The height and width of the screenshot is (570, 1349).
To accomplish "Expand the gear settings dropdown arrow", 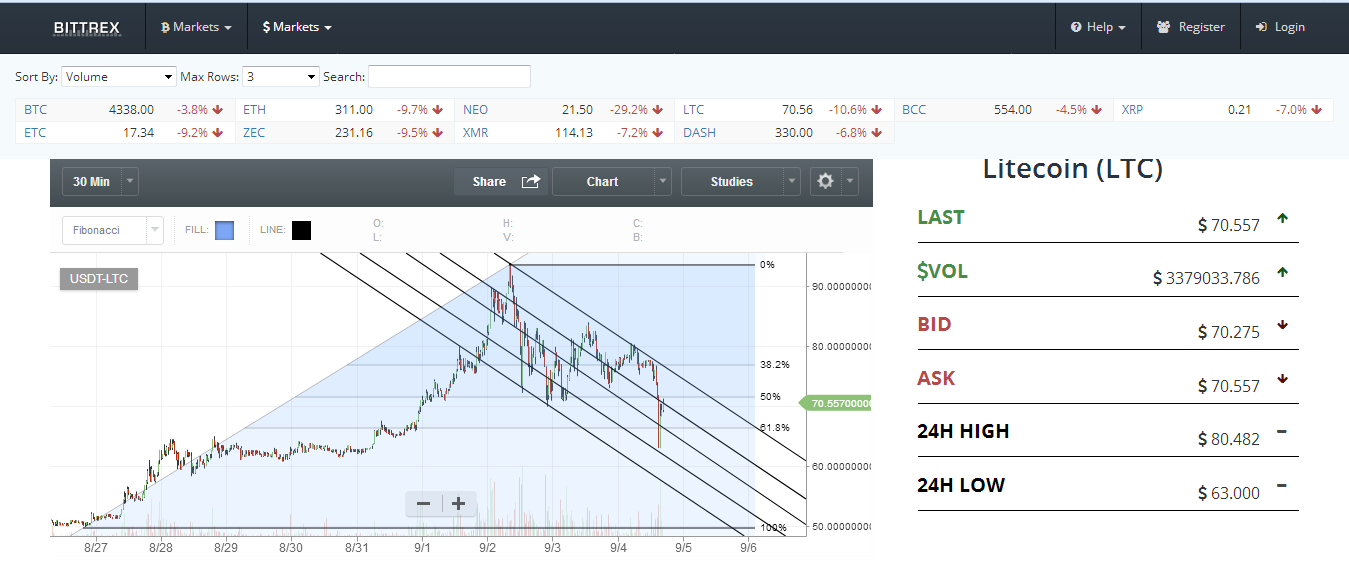I will [850, 182].
